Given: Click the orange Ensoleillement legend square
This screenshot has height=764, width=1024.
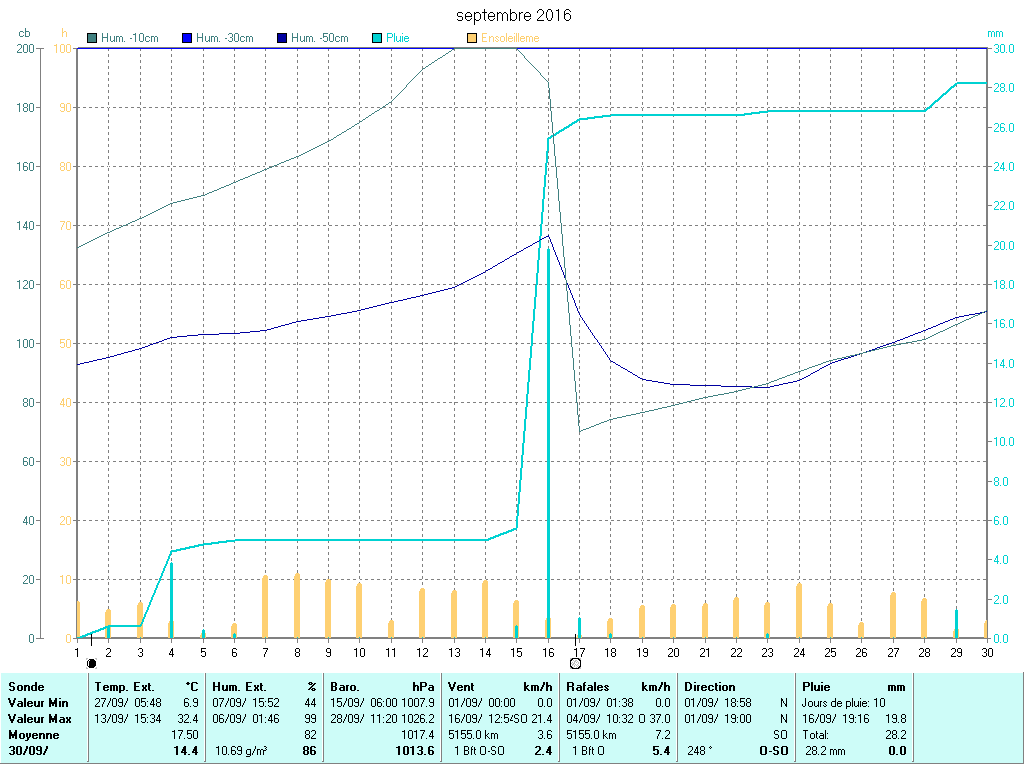Looking at the screenshot, I should [x=472, y=38].
